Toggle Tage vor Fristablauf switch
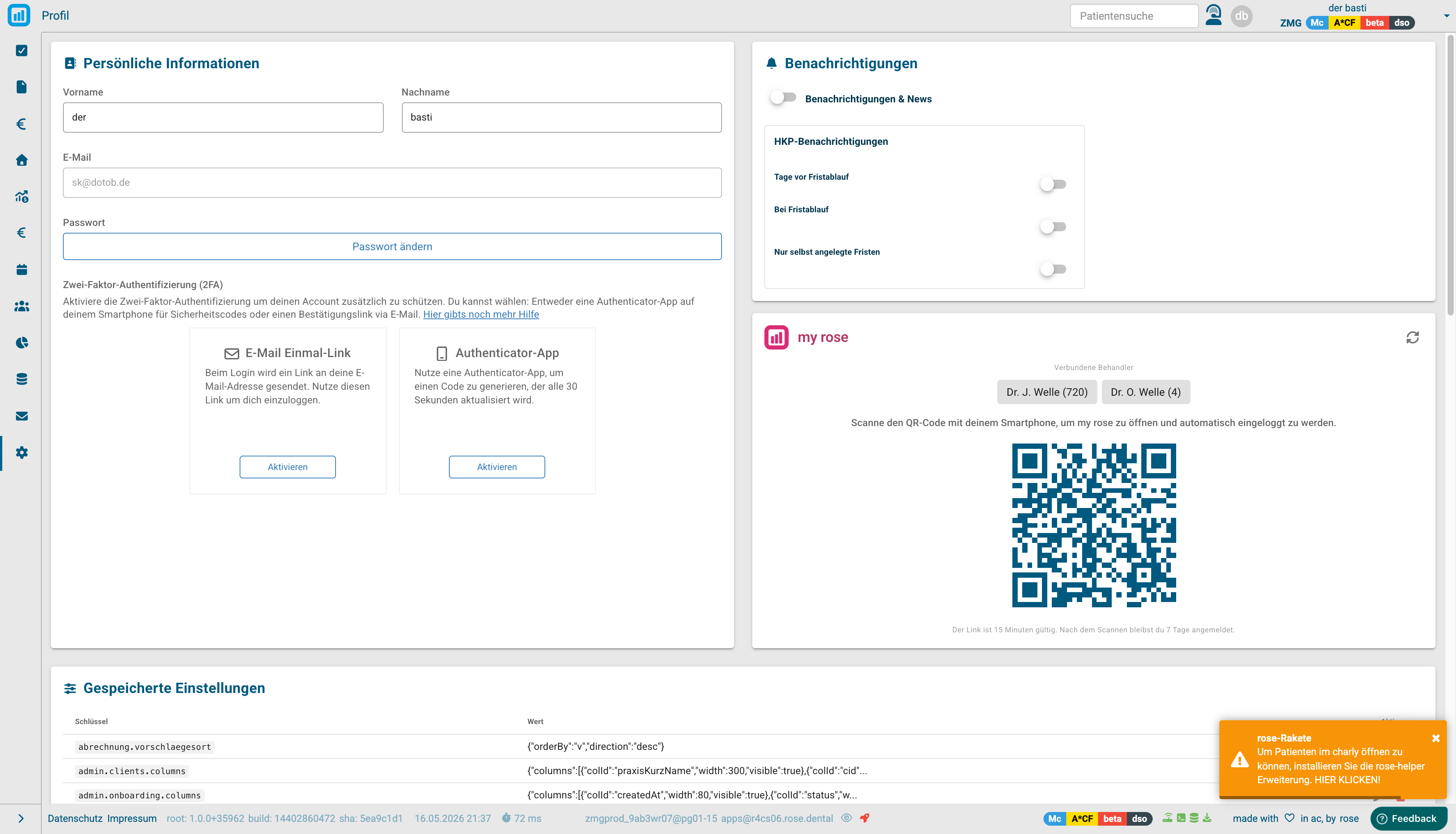 (x=1053, y=185)
